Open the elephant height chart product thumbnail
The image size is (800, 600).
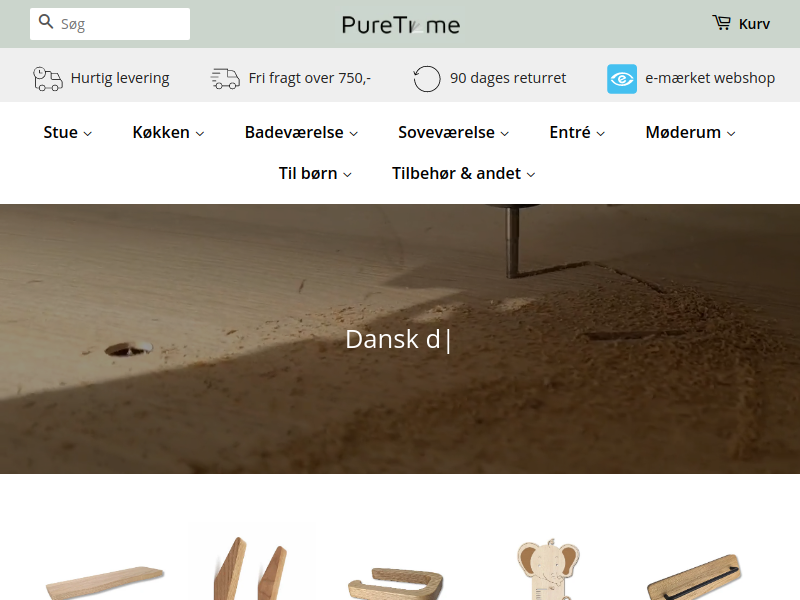click(x=548, y=568)
